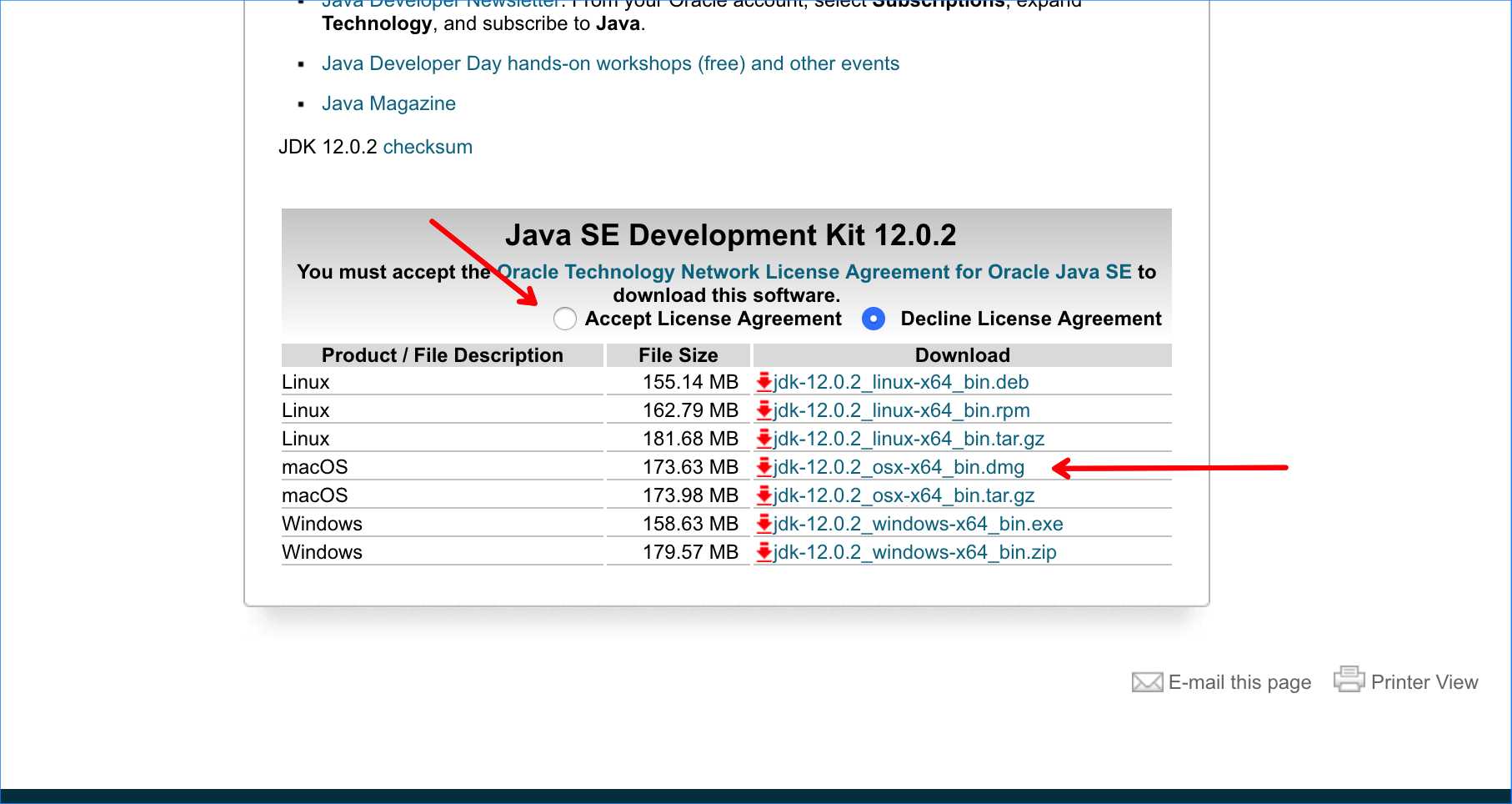
Task: Click the download arrow icon for linux-x64_bin.rpm
Action: click(x=764, y=410)
